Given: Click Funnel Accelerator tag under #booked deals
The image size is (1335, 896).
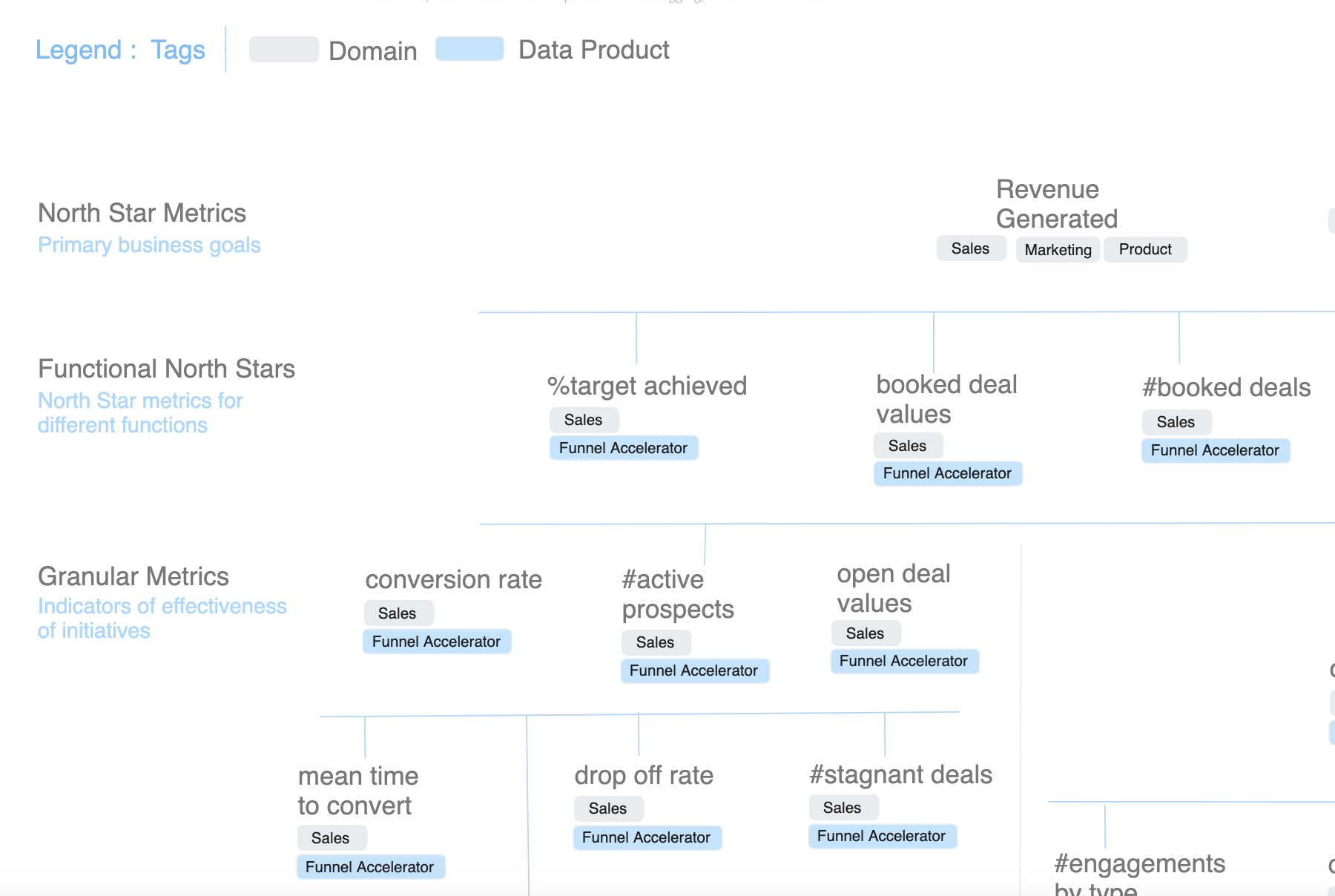Looking at the screenshot, I should point(1215,450).
